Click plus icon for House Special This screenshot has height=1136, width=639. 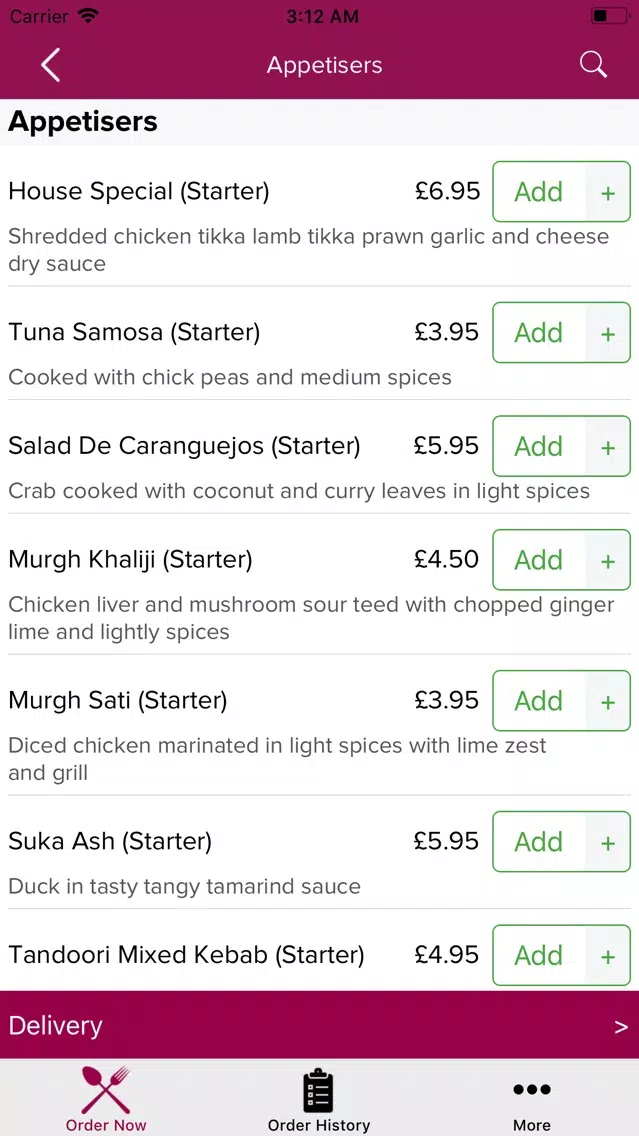(608, 192)
